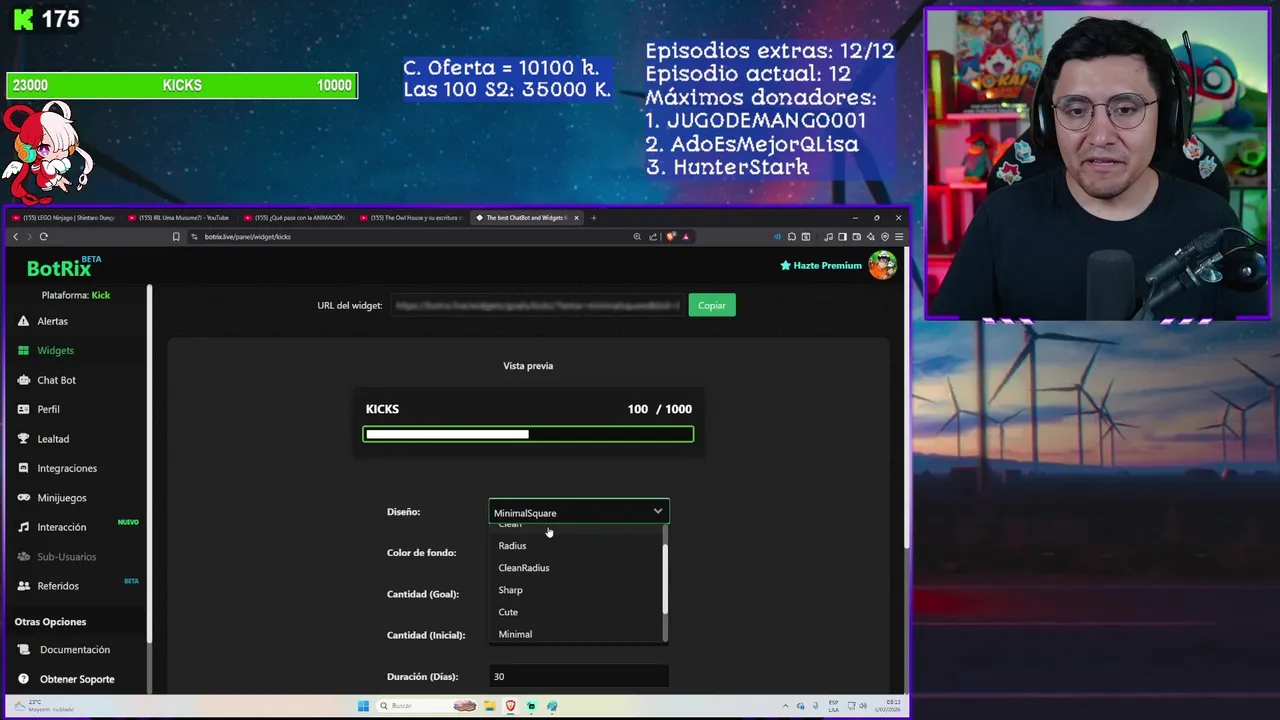Click the browser back arrow
This screenshot has width=1280, height=720.
pyautogui.click(x=15, y=237)
